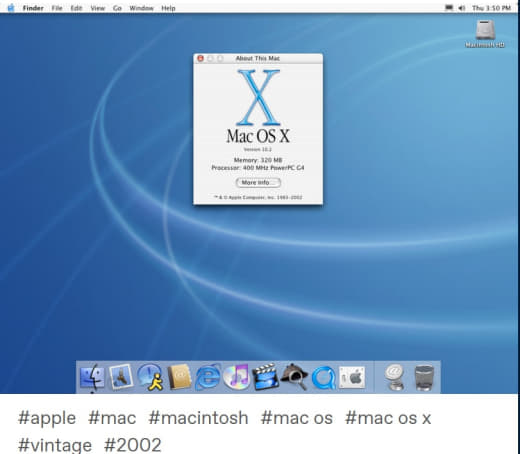Image resolution: width=520 pixels, height=454 pixels.
Task: Click the More Info button
Action: [258, 183]
